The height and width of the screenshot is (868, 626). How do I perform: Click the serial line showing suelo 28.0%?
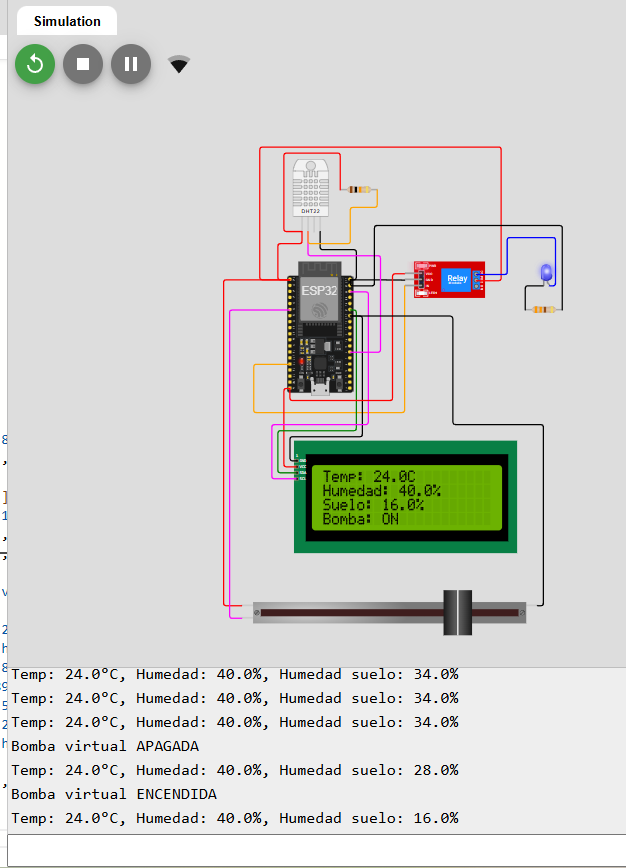[234, 770]
